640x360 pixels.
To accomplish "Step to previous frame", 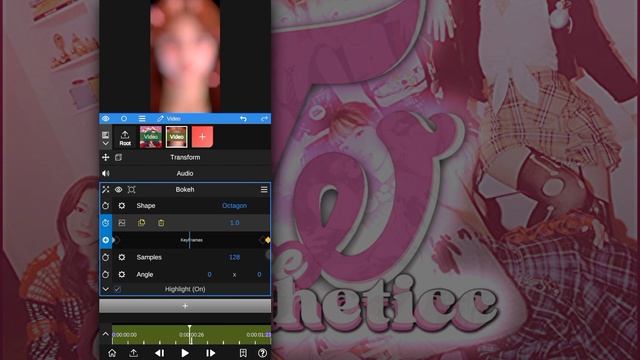I will [x=160, y=353].
